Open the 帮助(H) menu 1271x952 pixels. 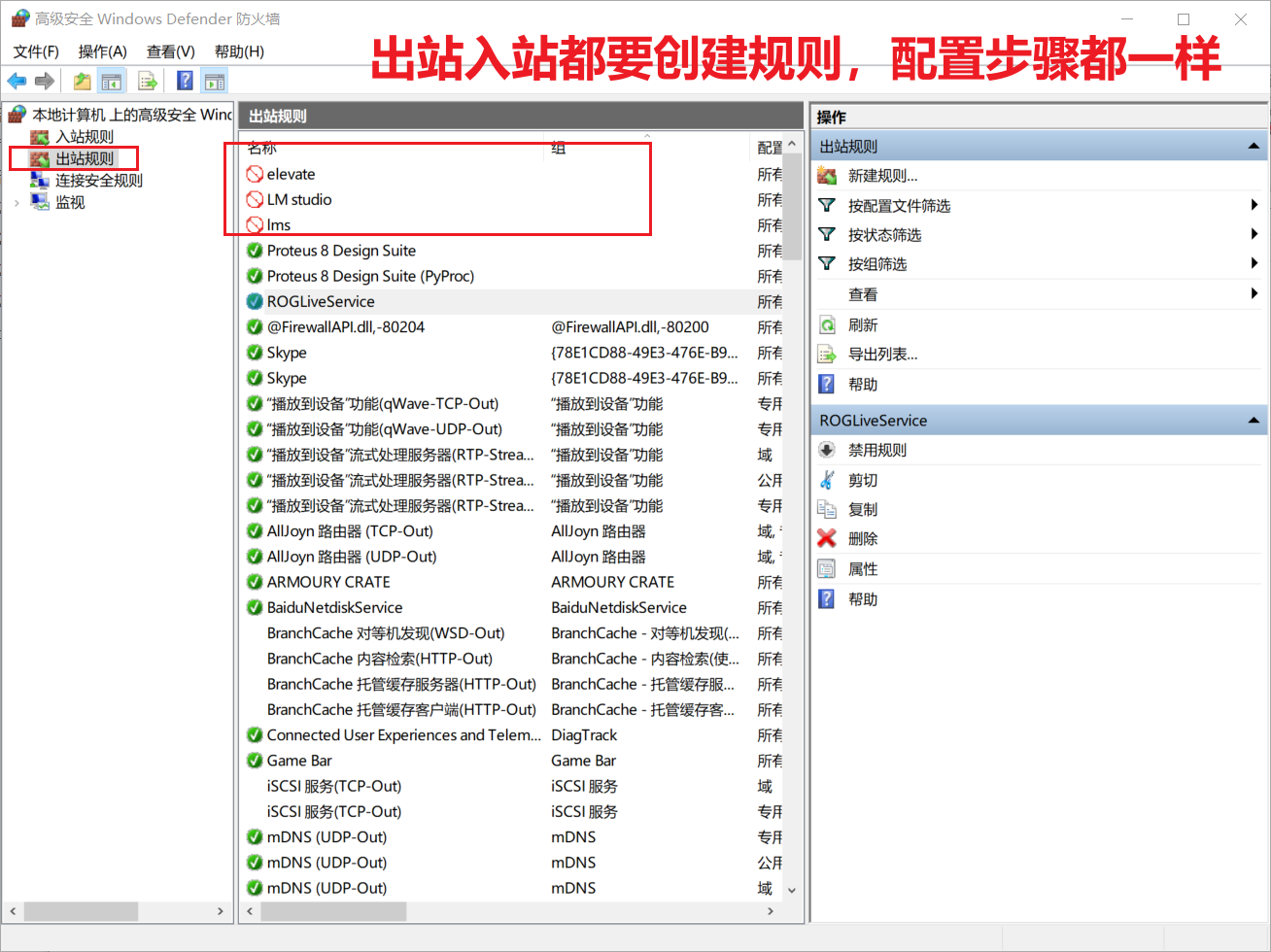pos(239,51)
